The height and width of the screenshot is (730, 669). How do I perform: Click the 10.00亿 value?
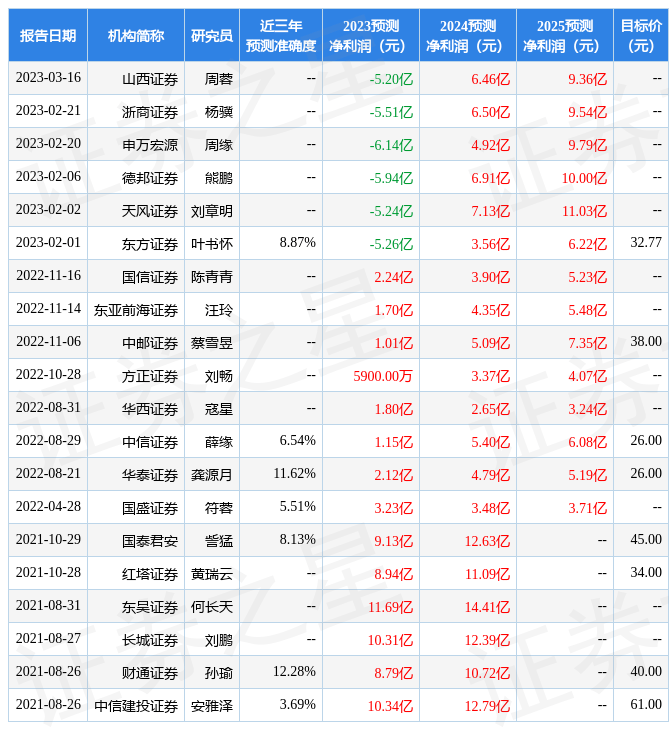[x=584, y=178]
